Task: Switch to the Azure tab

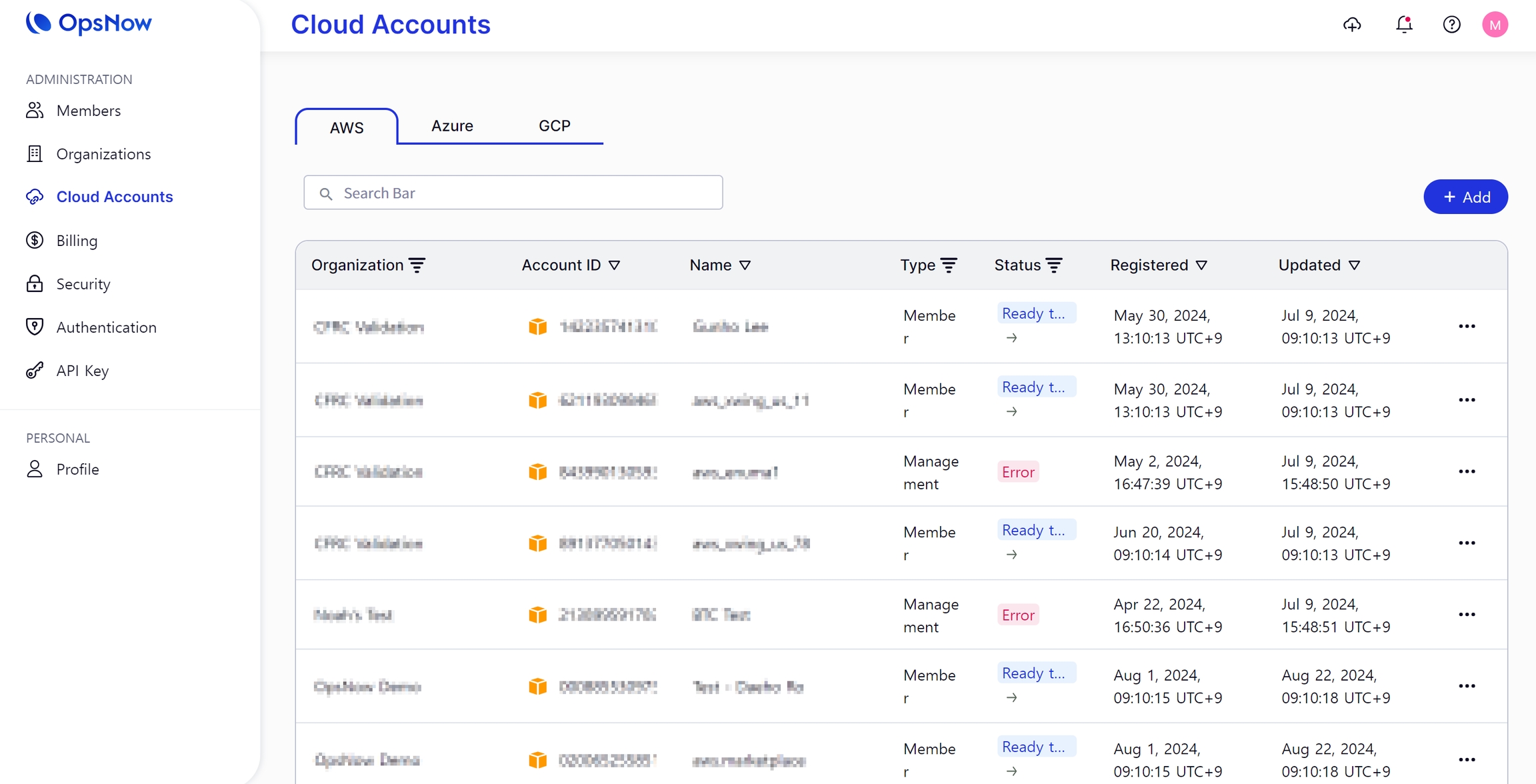Action: point(452,126)
